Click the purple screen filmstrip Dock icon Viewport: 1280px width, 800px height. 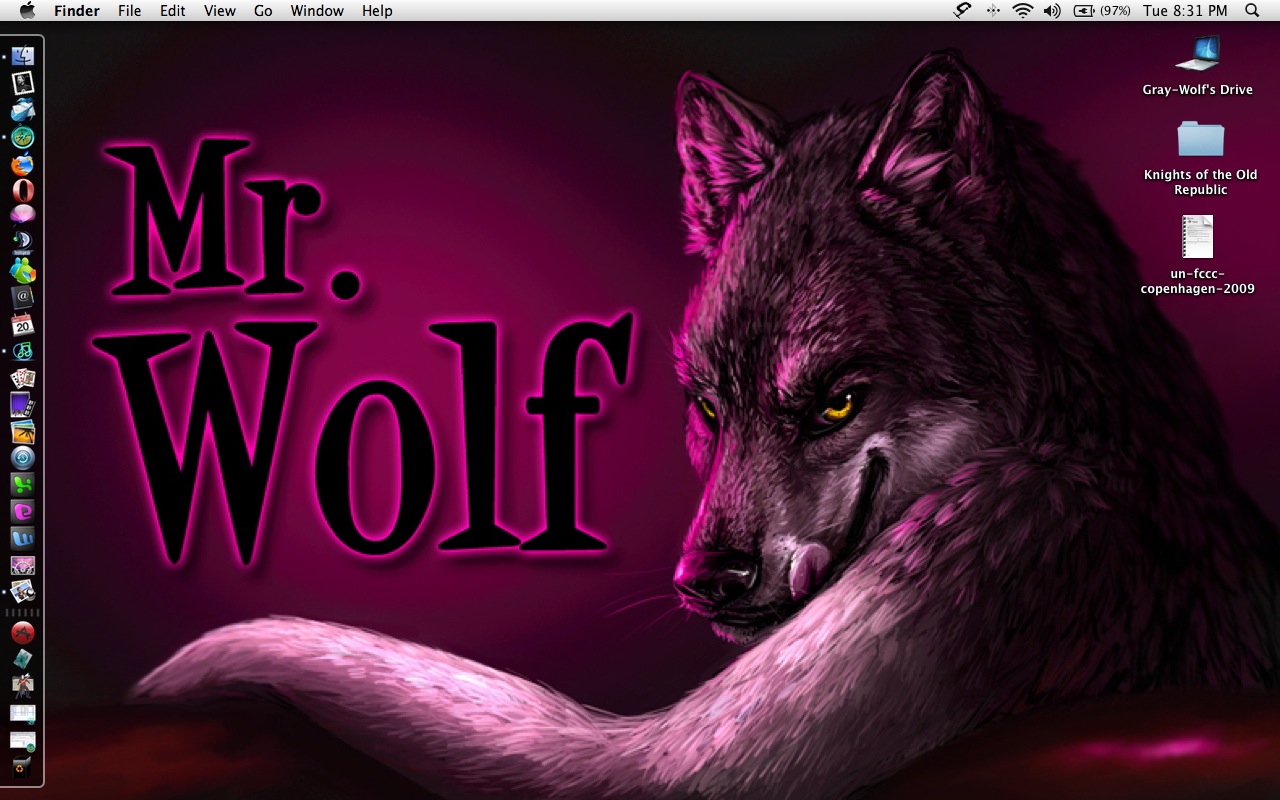click(23, 405)
